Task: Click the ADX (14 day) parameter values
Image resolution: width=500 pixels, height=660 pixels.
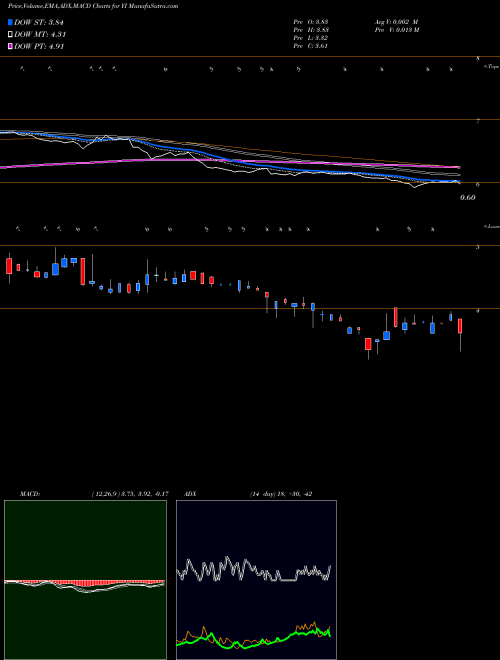Action: [x=281, y=494]
